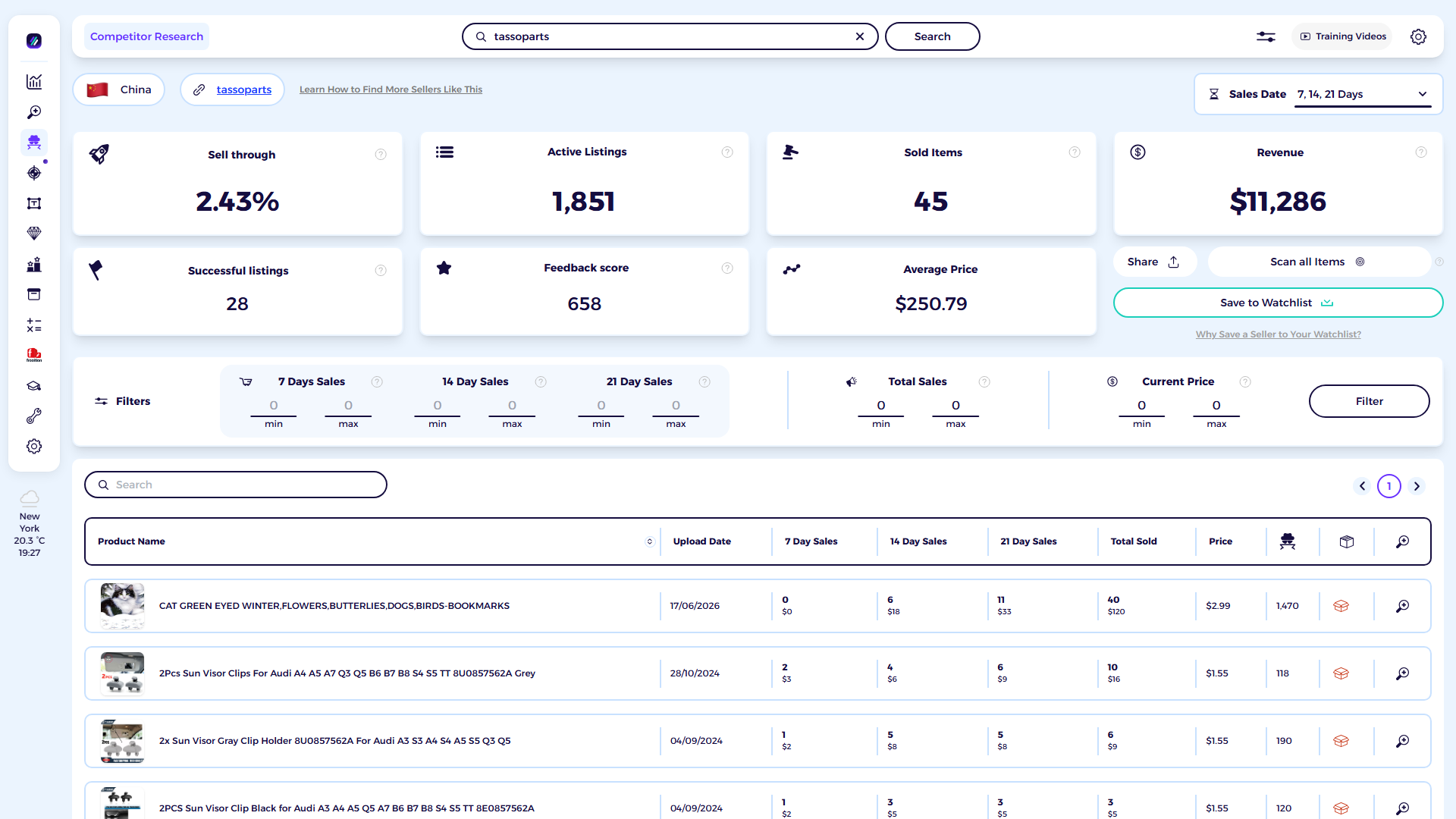Click New York weather widget
The height and width of the screenshot is (819, 1456).
30,524
